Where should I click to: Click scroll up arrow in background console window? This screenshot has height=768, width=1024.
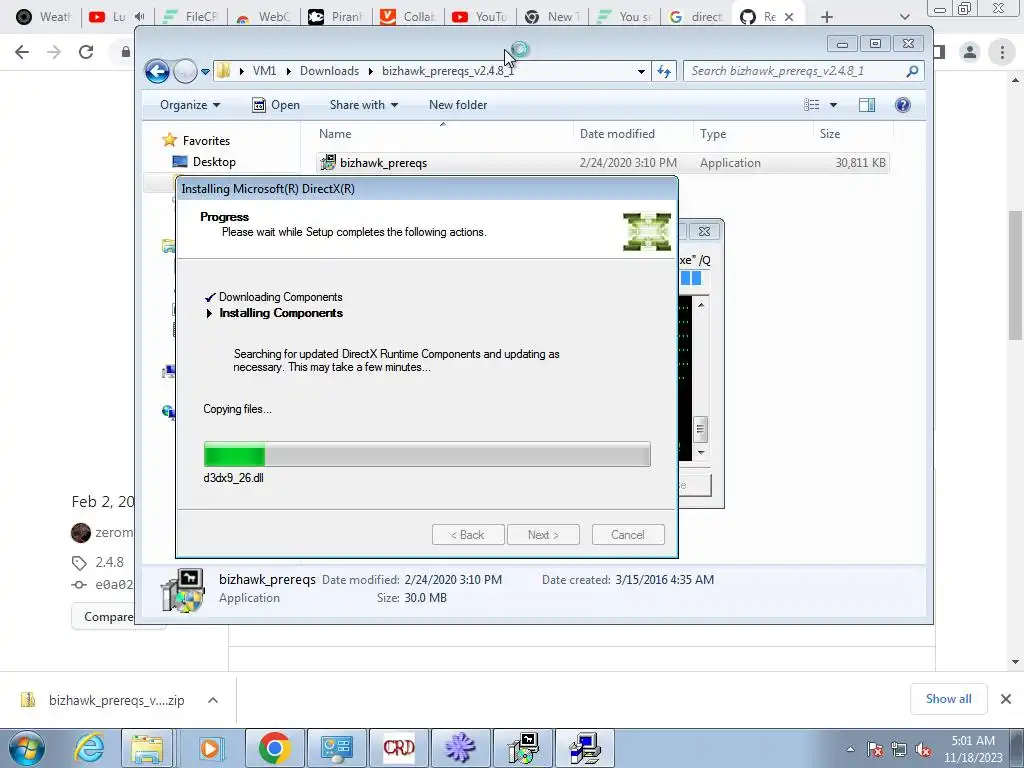pyautogui.click(x=701, y=305)
